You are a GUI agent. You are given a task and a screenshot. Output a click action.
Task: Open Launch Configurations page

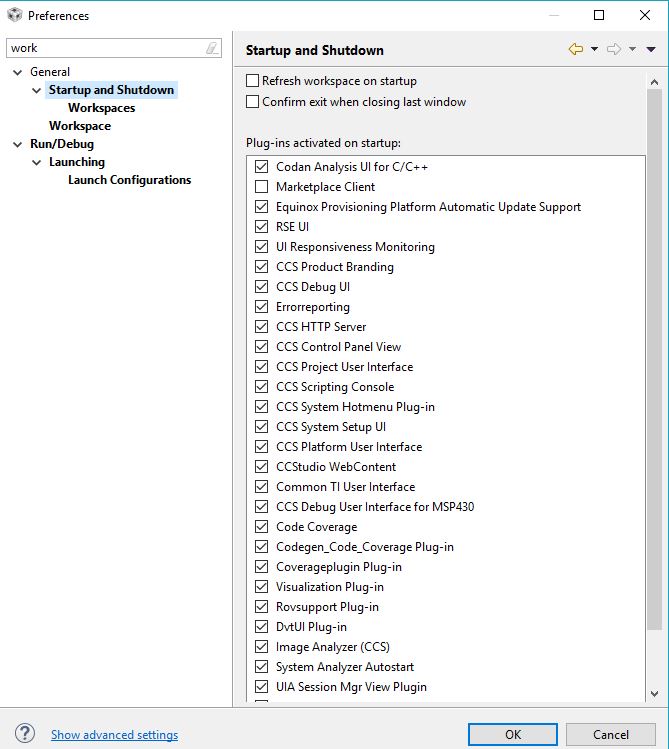point(129,180)
